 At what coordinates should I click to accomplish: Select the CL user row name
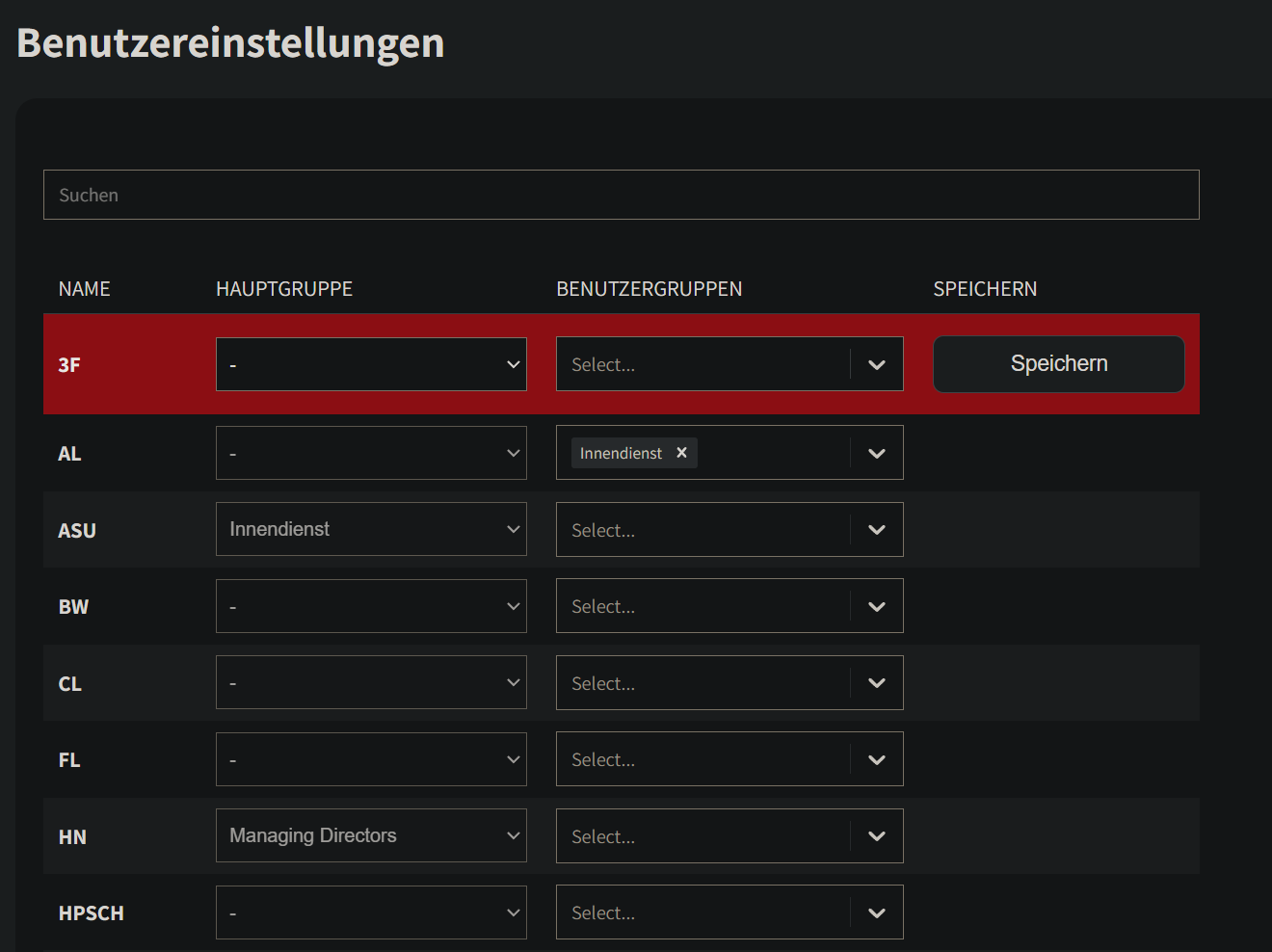[x=70, y=684]
